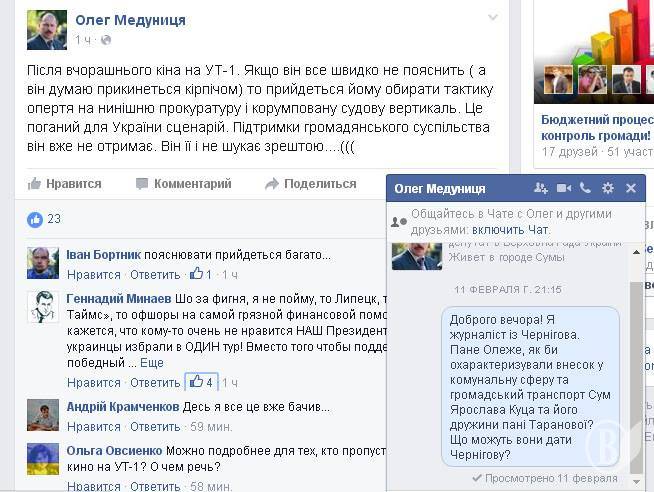Screen dimensions: 654x492
Task: Click the globe public privacy icon
Action: click(x=106, y=40)
